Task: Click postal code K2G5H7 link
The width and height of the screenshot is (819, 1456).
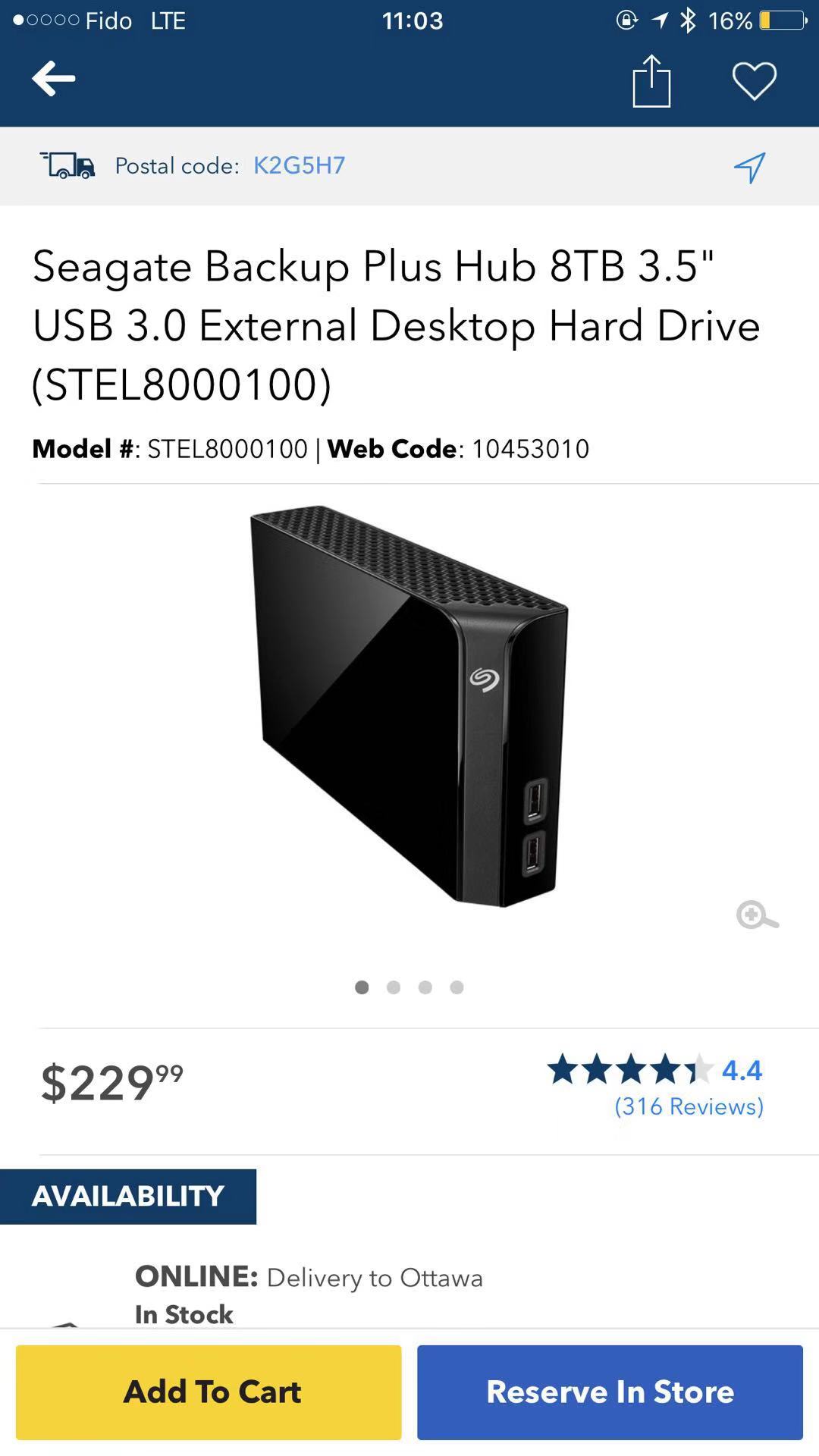Action: [299, 165]
